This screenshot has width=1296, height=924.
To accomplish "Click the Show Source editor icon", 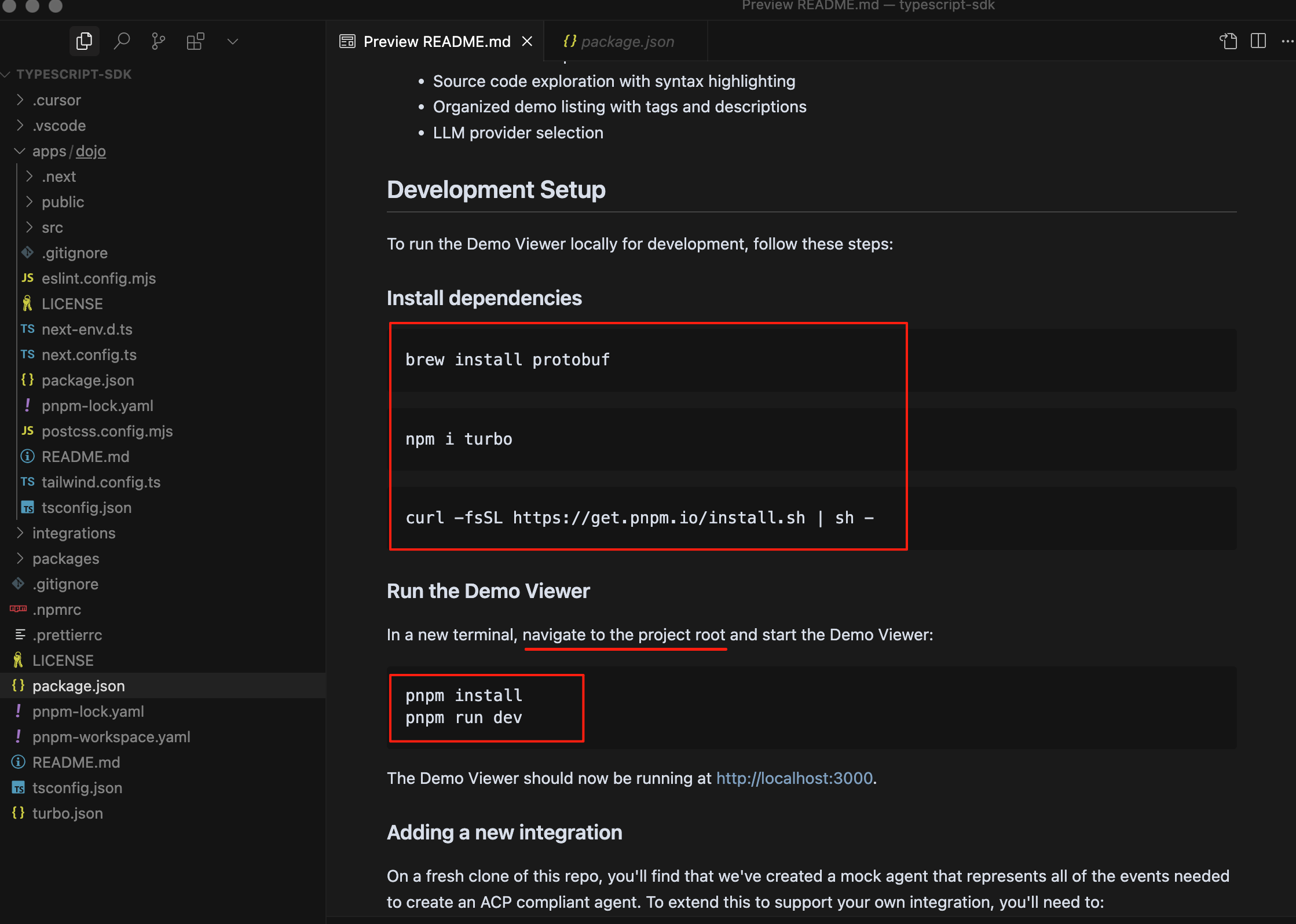I will tap(1228, 41).
